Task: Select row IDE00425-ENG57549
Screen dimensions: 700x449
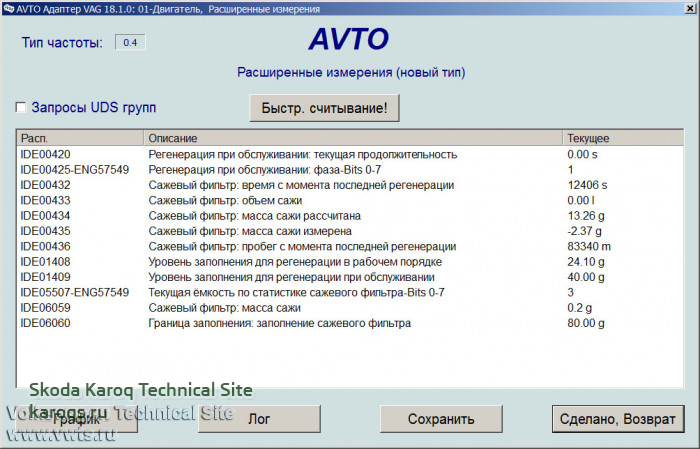Action: pos(350,170)
